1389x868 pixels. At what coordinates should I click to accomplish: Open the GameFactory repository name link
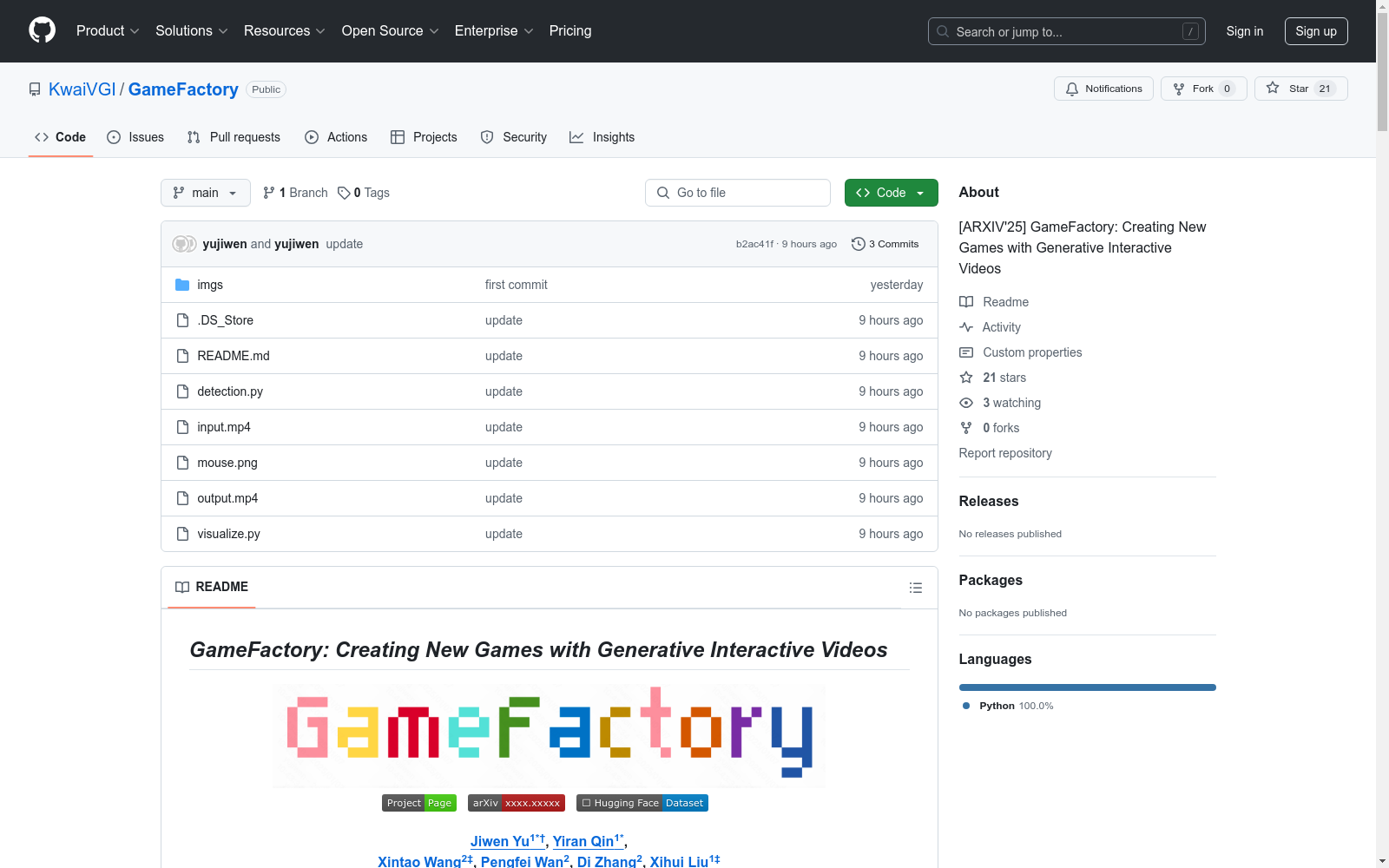(x=183, y=89)
